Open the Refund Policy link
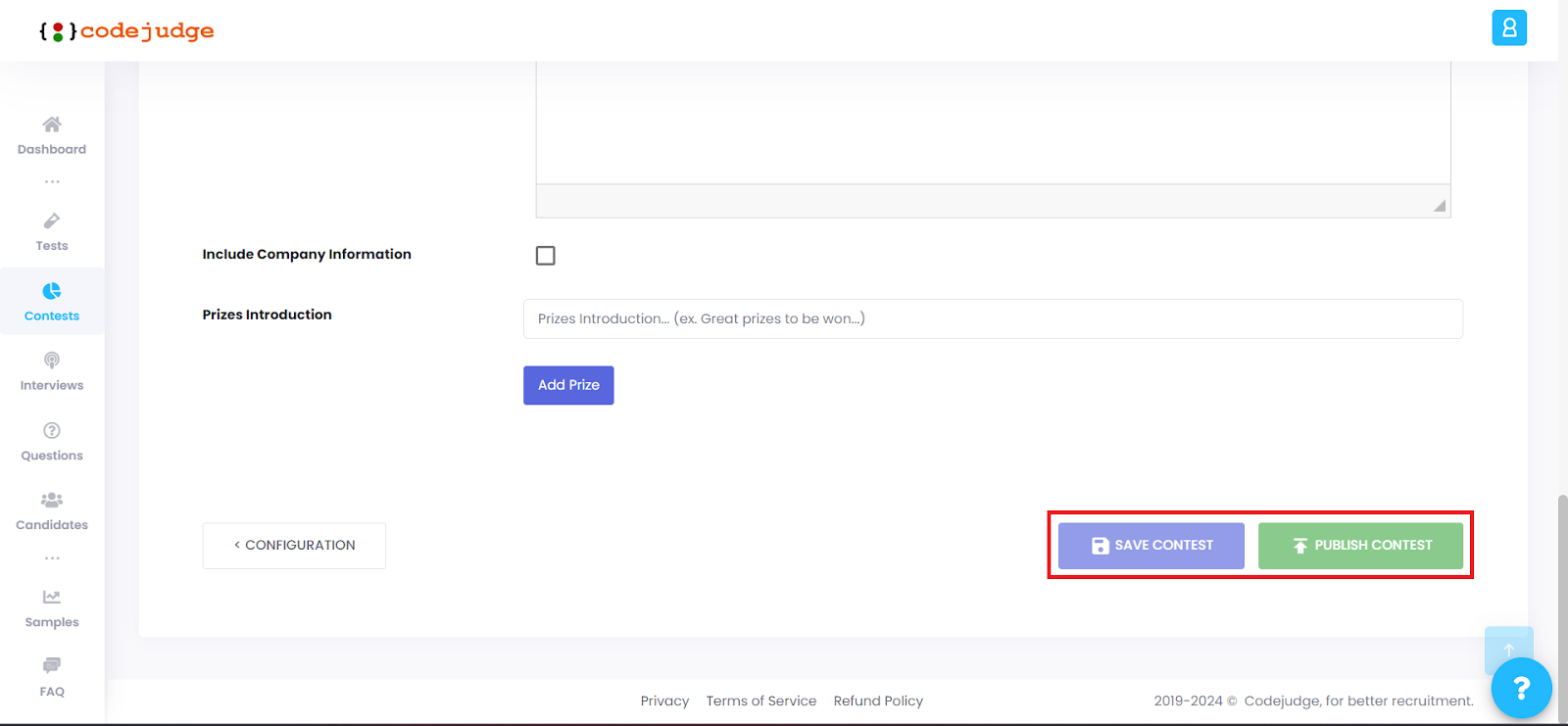1568x726 pixels. tap(878, 701)
